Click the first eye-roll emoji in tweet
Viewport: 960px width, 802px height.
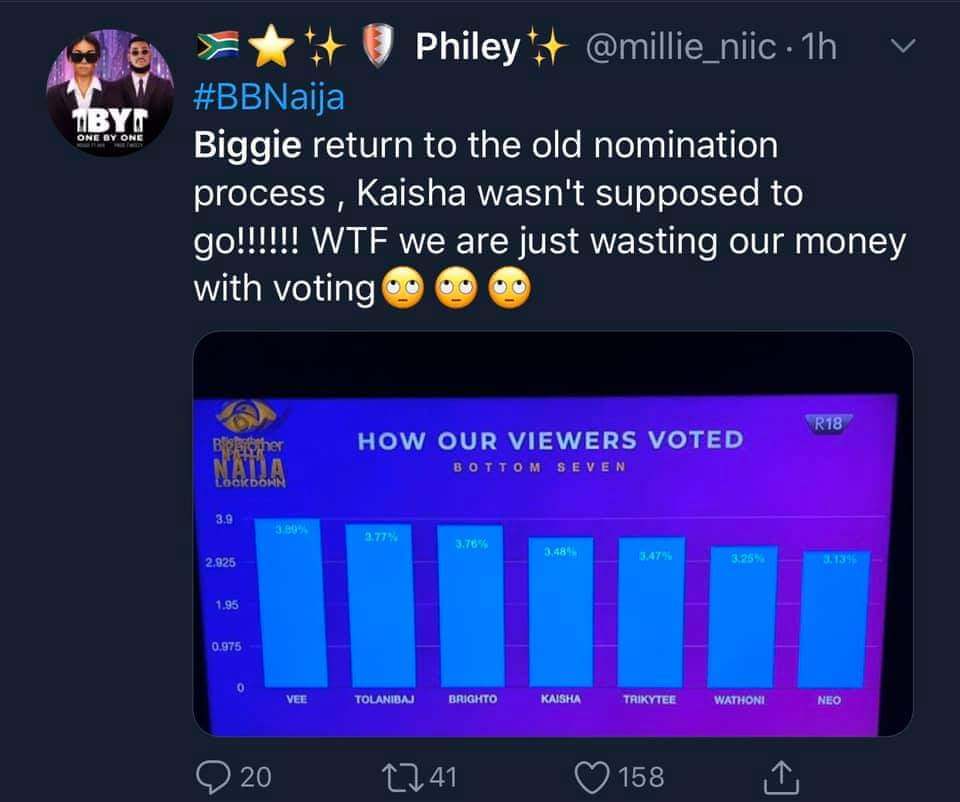[402, 288]
